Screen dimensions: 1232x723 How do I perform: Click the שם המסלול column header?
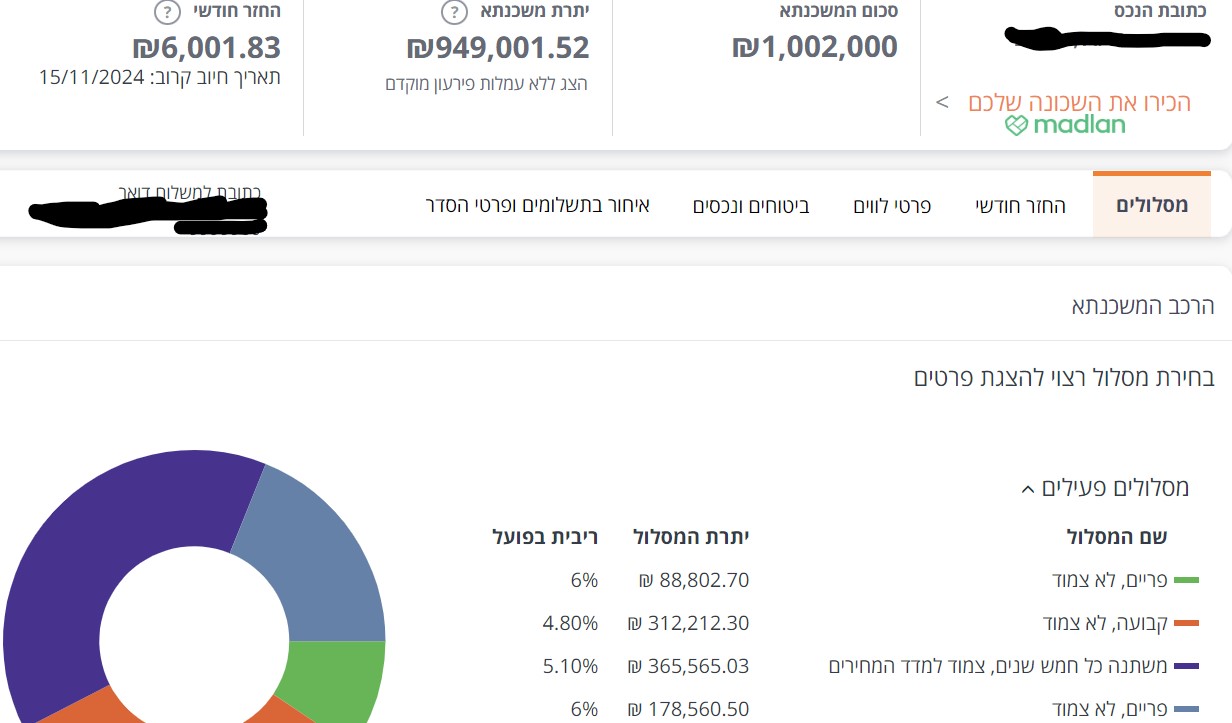1117,537
